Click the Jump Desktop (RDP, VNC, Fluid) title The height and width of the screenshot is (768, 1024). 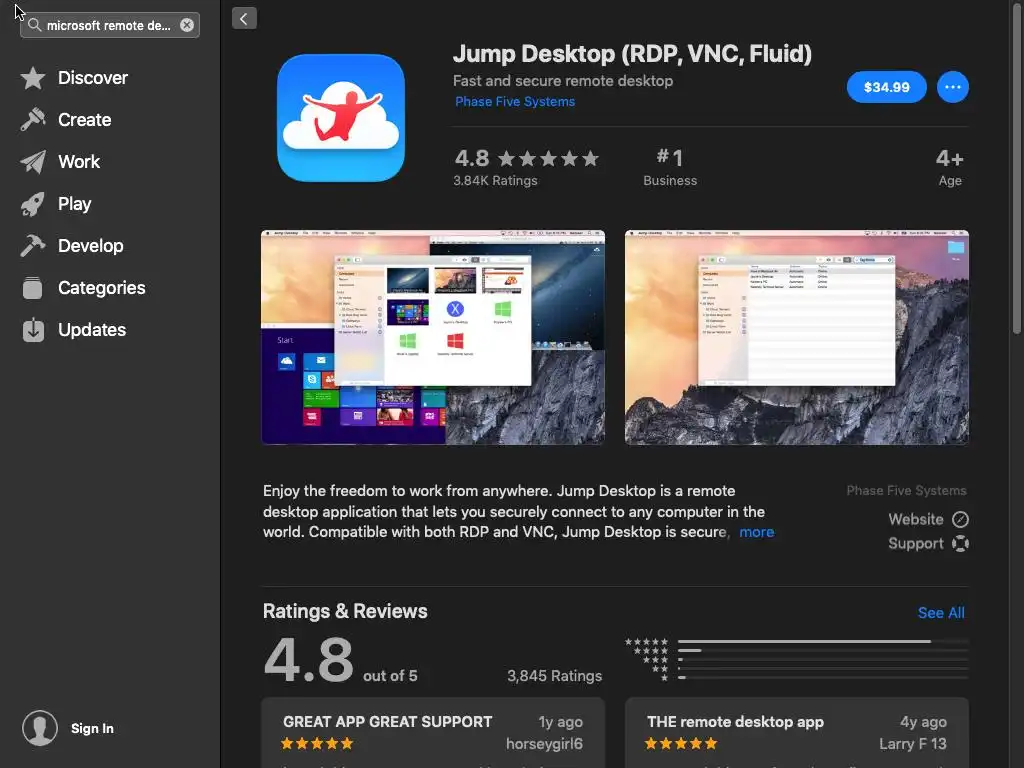point(632,54)
